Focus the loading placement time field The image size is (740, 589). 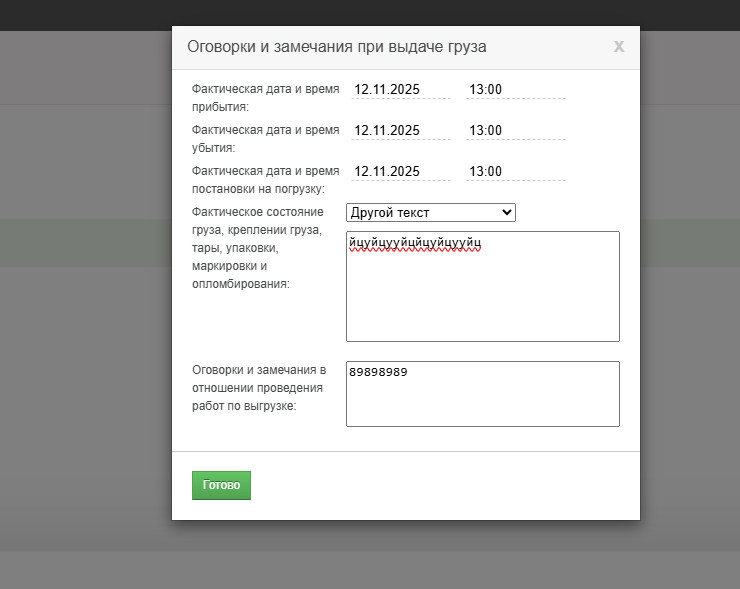515,171
